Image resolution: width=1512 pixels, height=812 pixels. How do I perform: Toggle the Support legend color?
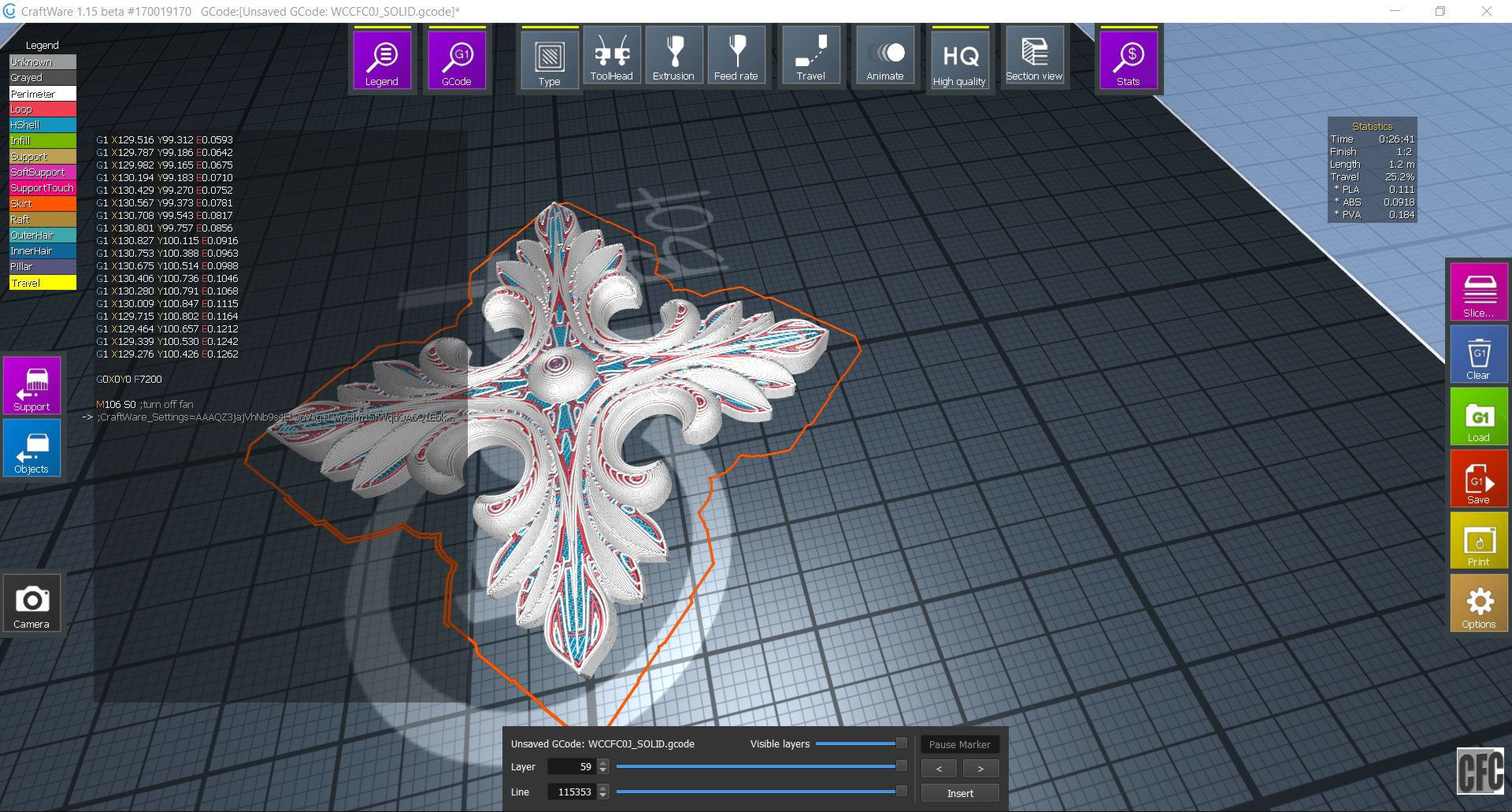[x=43, y=157]
